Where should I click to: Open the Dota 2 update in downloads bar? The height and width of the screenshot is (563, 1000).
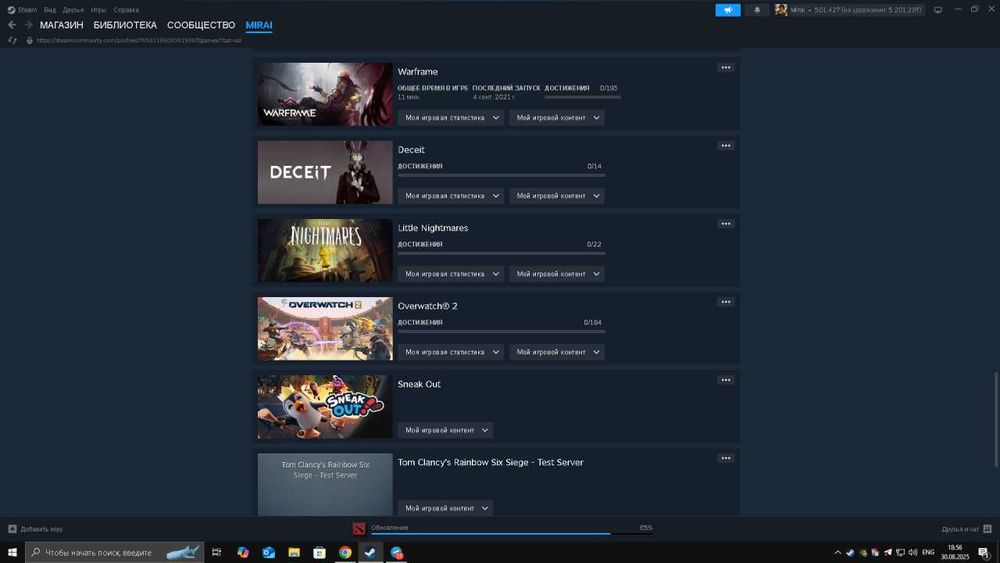359,529
